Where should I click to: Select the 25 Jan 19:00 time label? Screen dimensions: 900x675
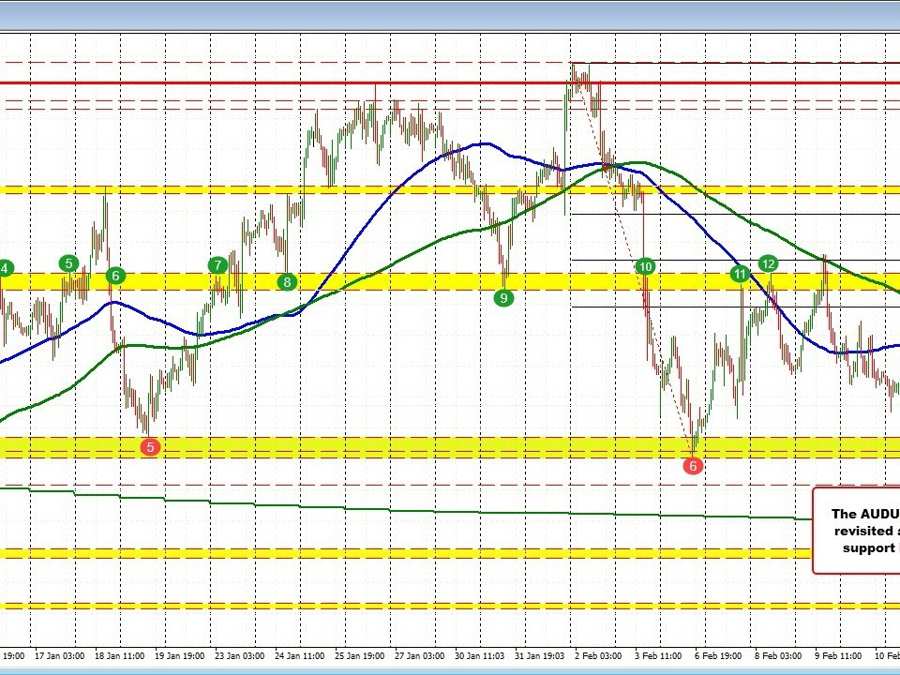pyautogui.click(x=364, y=656)
